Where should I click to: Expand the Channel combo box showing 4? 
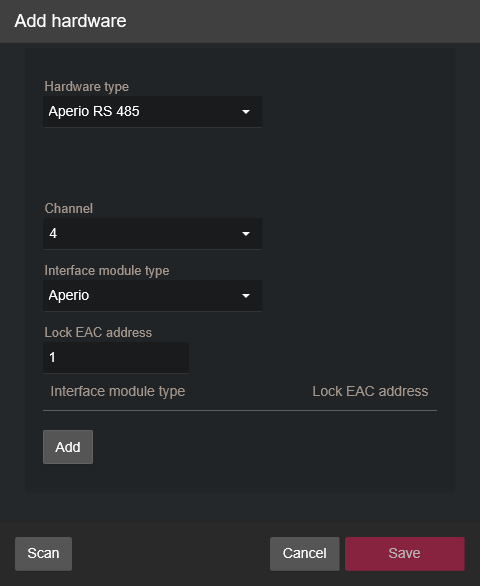coord(153,234)
